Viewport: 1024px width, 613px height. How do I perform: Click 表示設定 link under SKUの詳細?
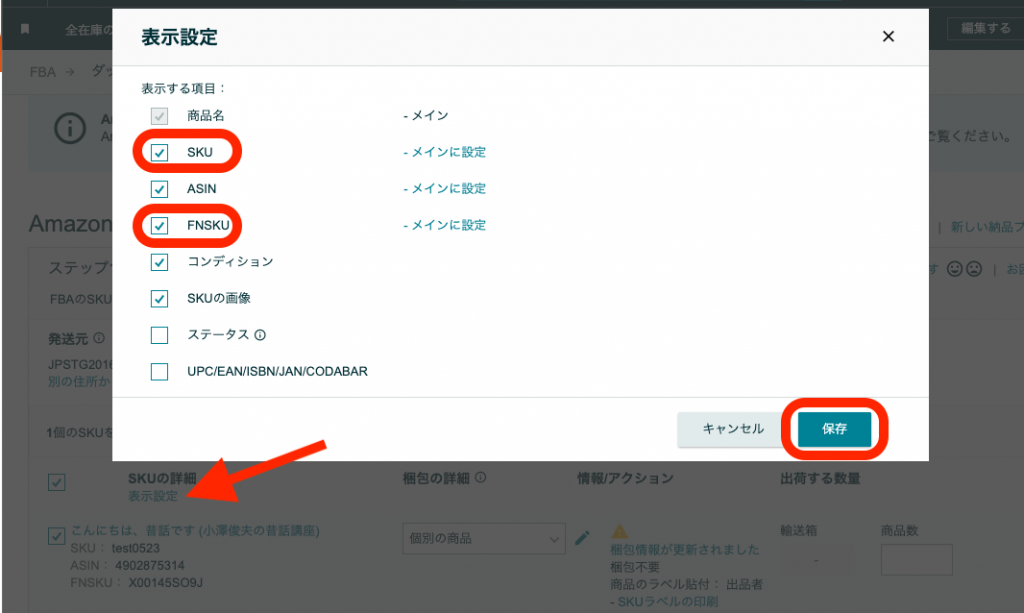point(153,496)
